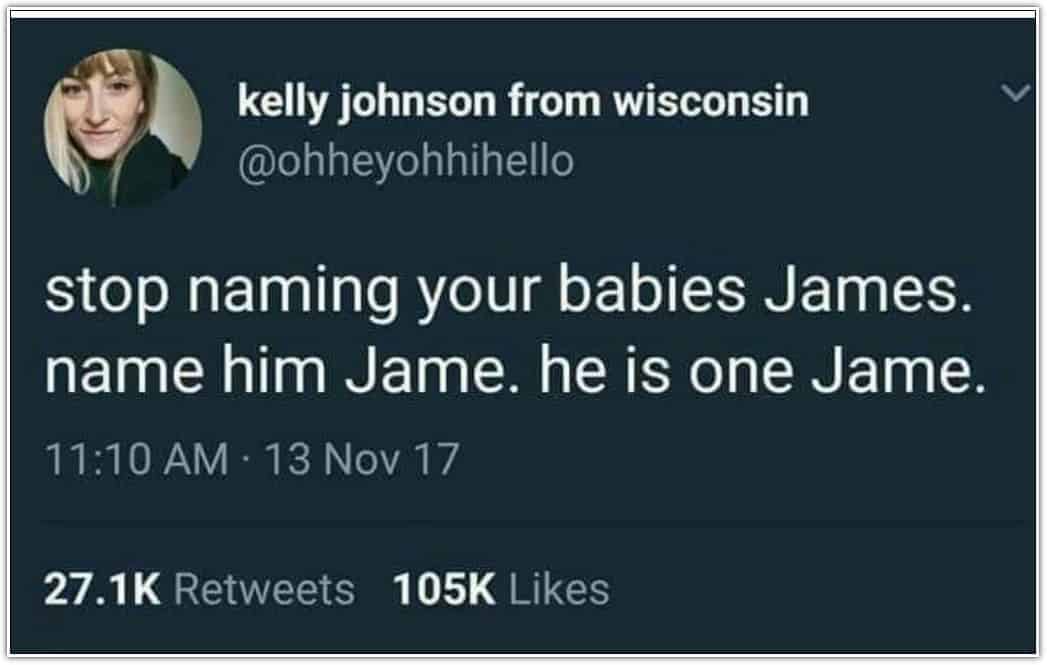Expand the tweet options chevron
This screenshot has height=665, width=1047.
pos(1016,92)
